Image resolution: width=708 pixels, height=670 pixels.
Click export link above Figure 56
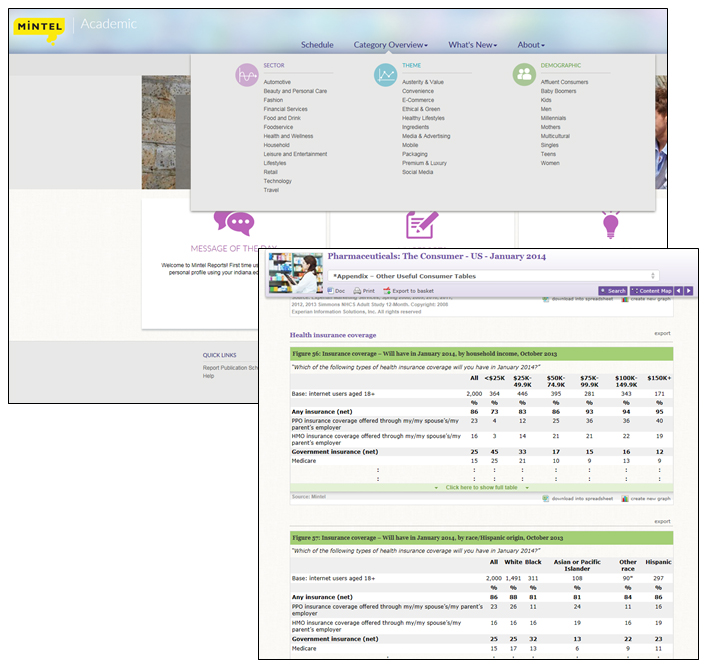tap(662, 334)
